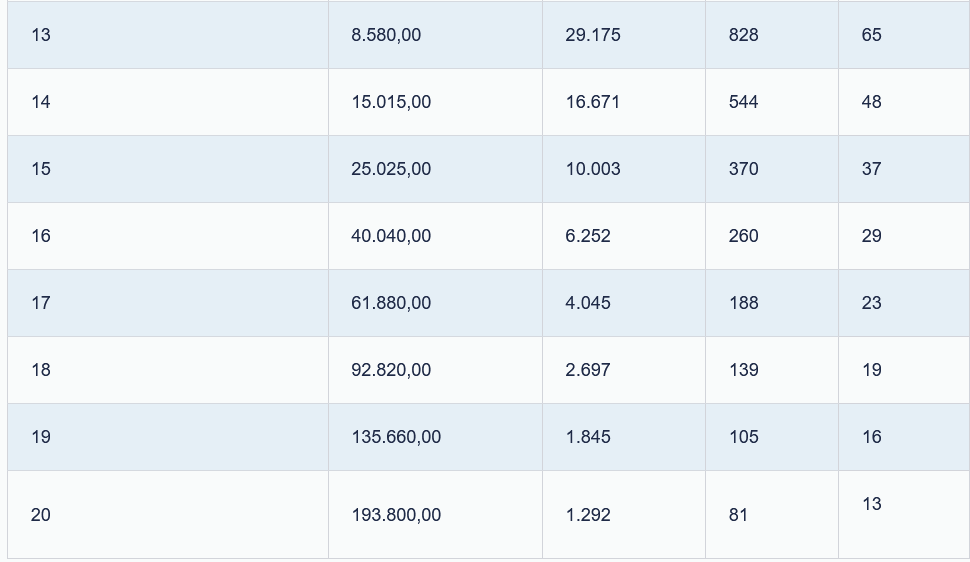Select the 4.045 cell

(588, 303)
